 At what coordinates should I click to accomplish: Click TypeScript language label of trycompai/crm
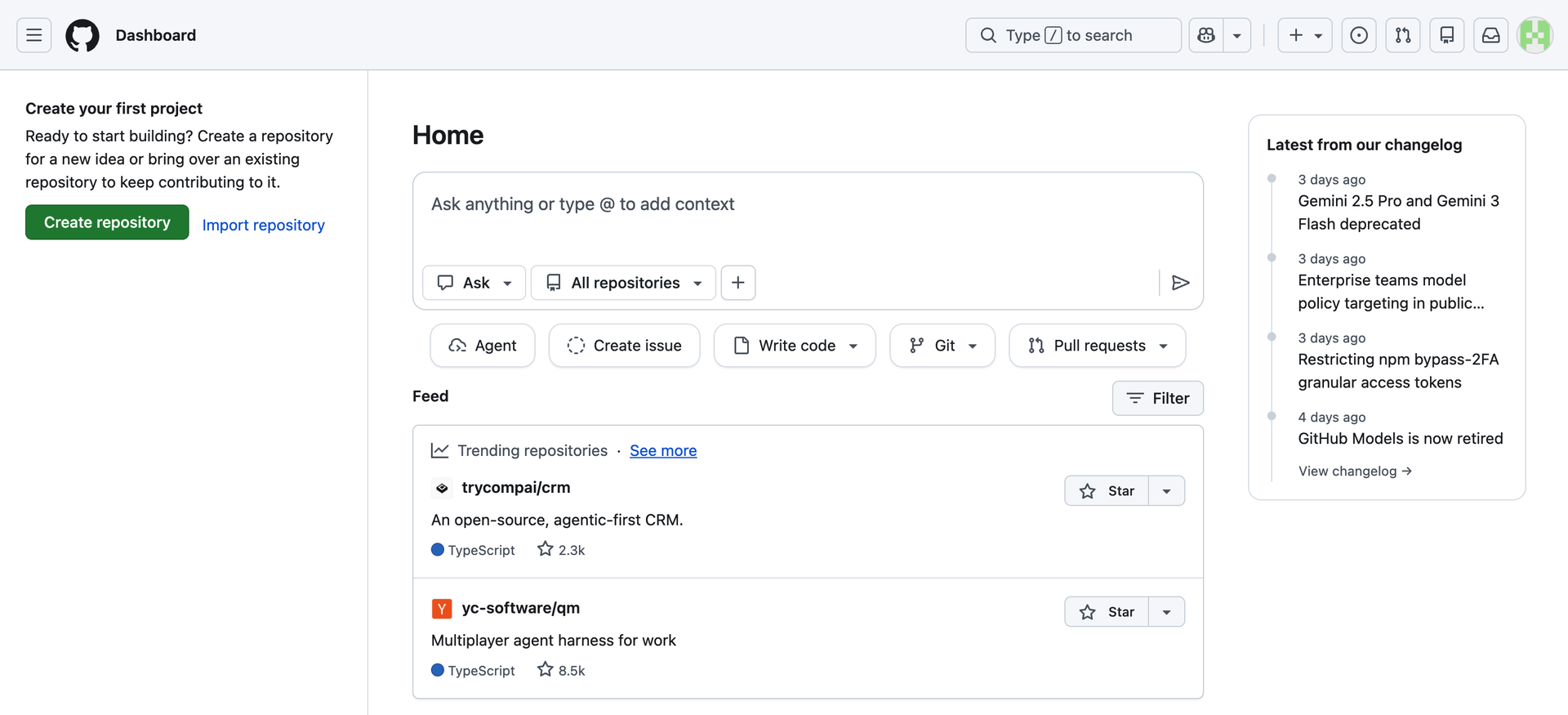pyautogui.click(x=474, y=550)
